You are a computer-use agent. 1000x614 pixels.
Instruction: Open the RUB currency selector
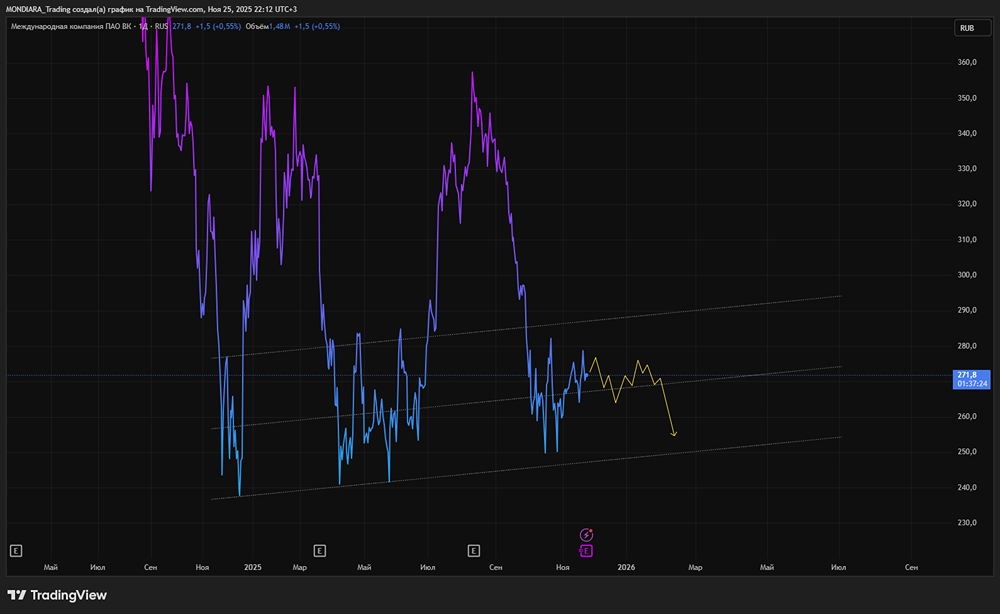(x=966, y=28)
